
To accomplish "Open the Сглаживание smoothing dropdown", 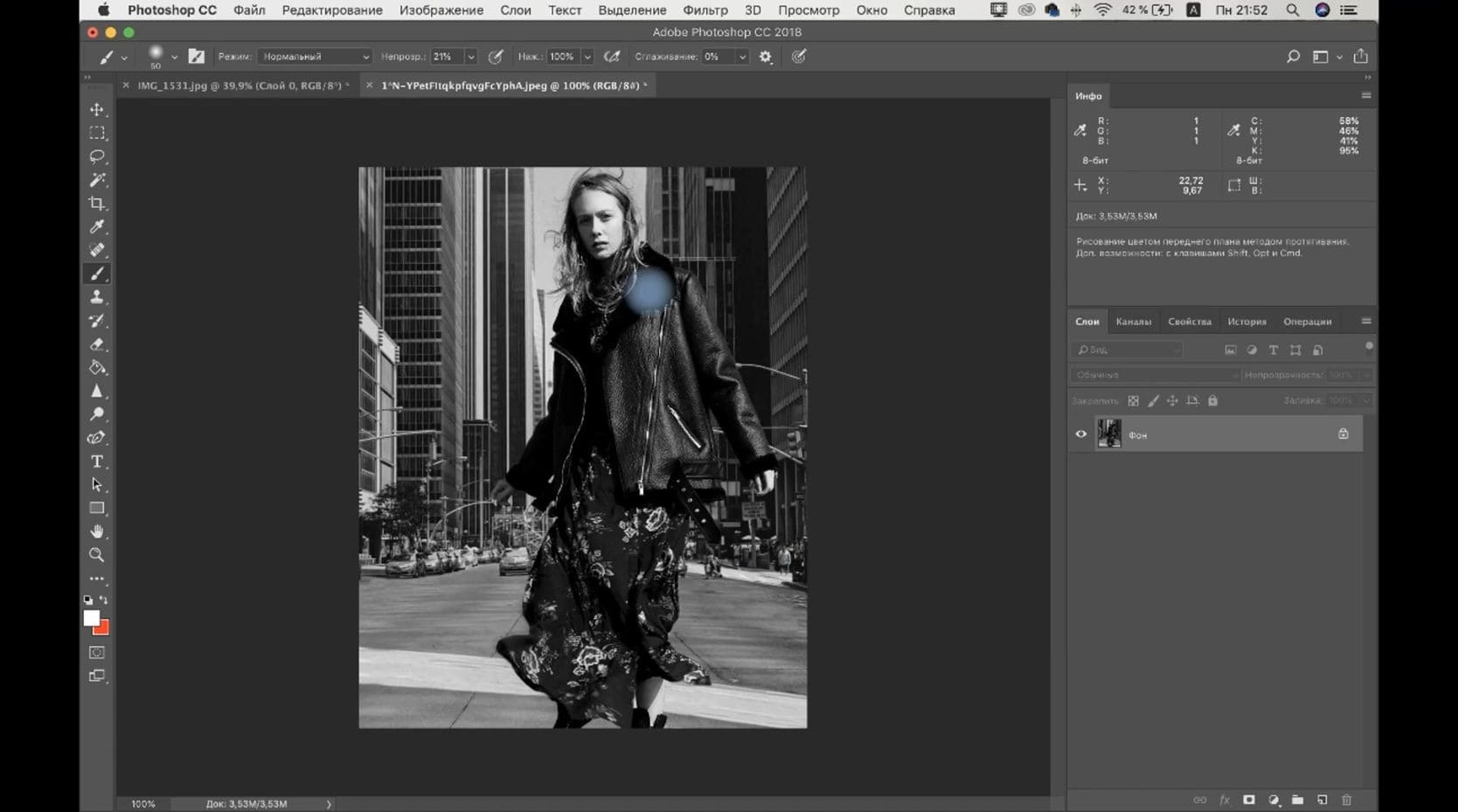I will point(742,57).
